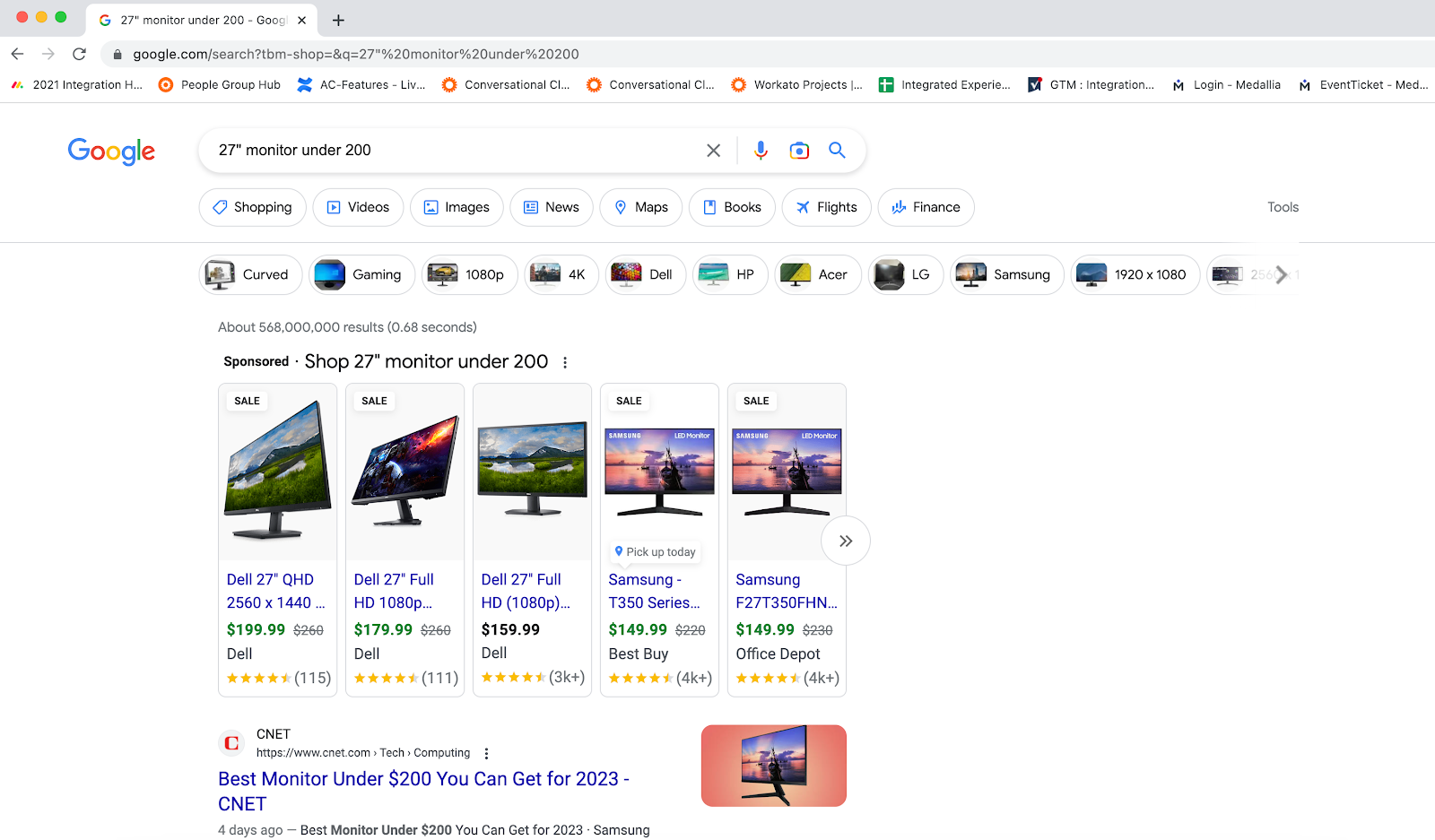Open GTM : Integration... bookmark
Screen dimensions: 1435x840
coord(1091,84)
